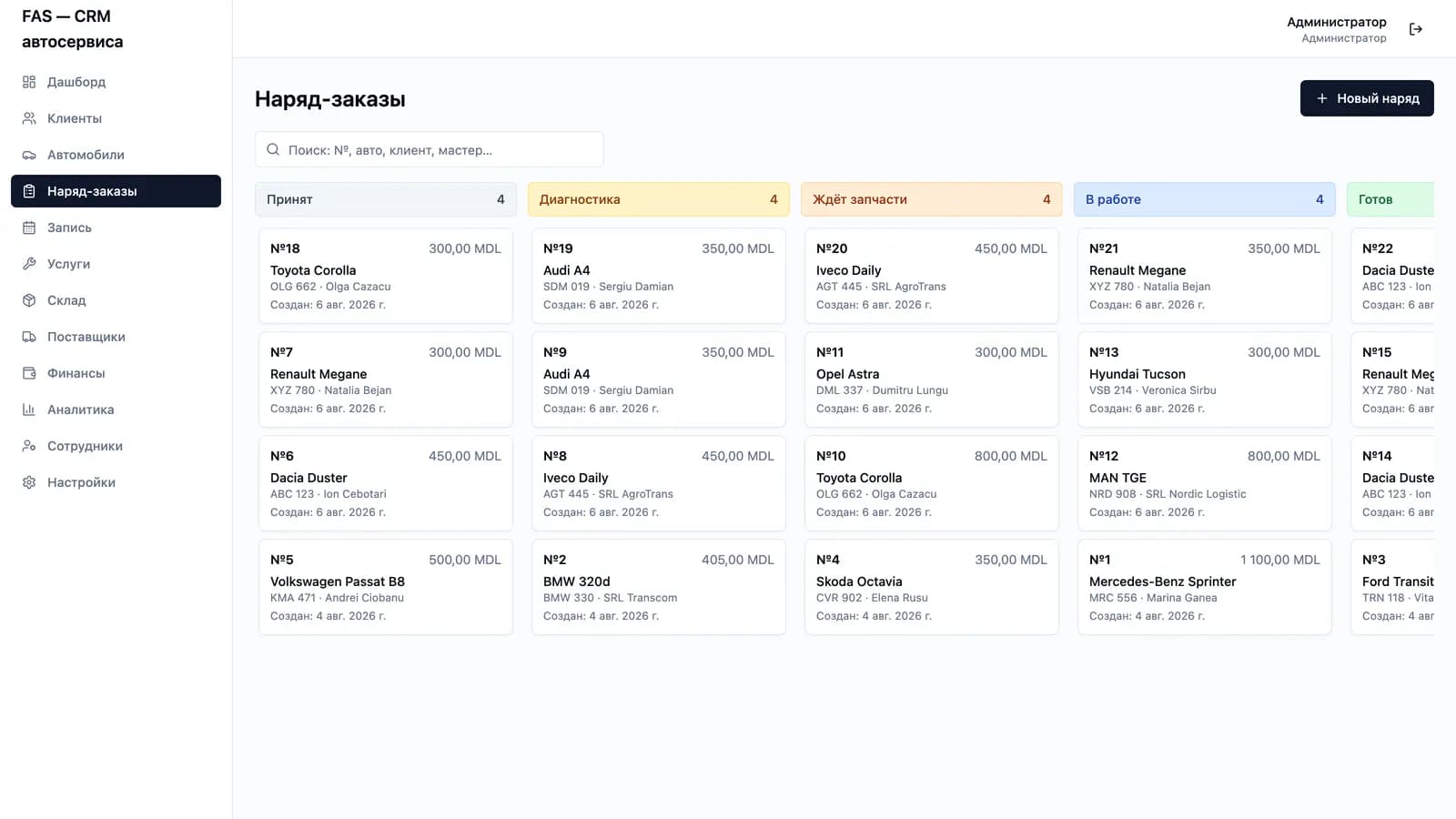Click the logout icon in header
Viewport: 1456px width, 819px height.
[1416, 29]
